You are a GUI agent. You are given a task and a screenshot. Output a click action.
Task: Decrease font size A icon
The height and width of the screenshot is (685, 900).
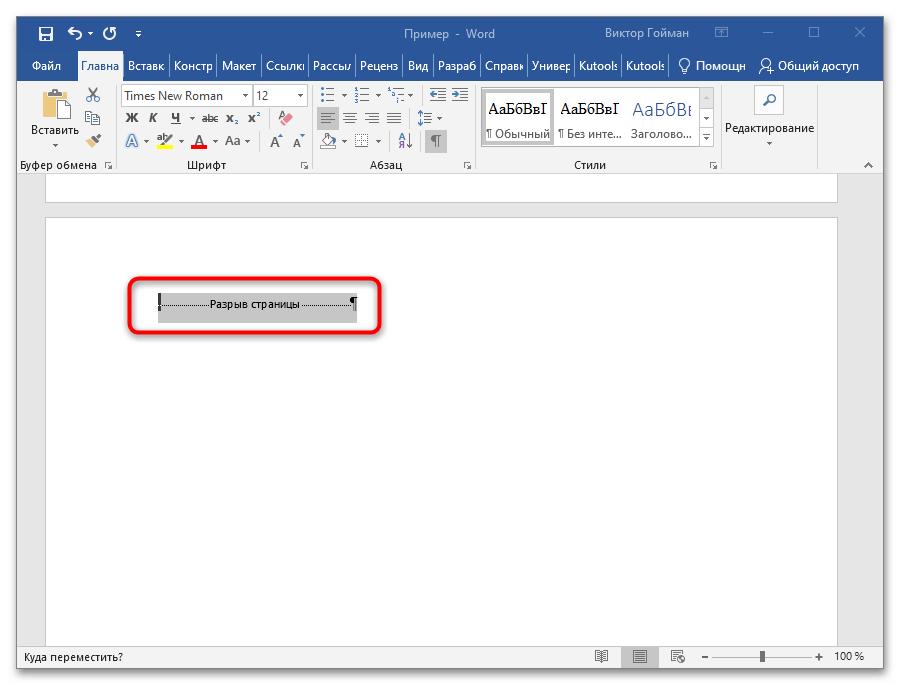pyautogui.click(x=298, y=141)
